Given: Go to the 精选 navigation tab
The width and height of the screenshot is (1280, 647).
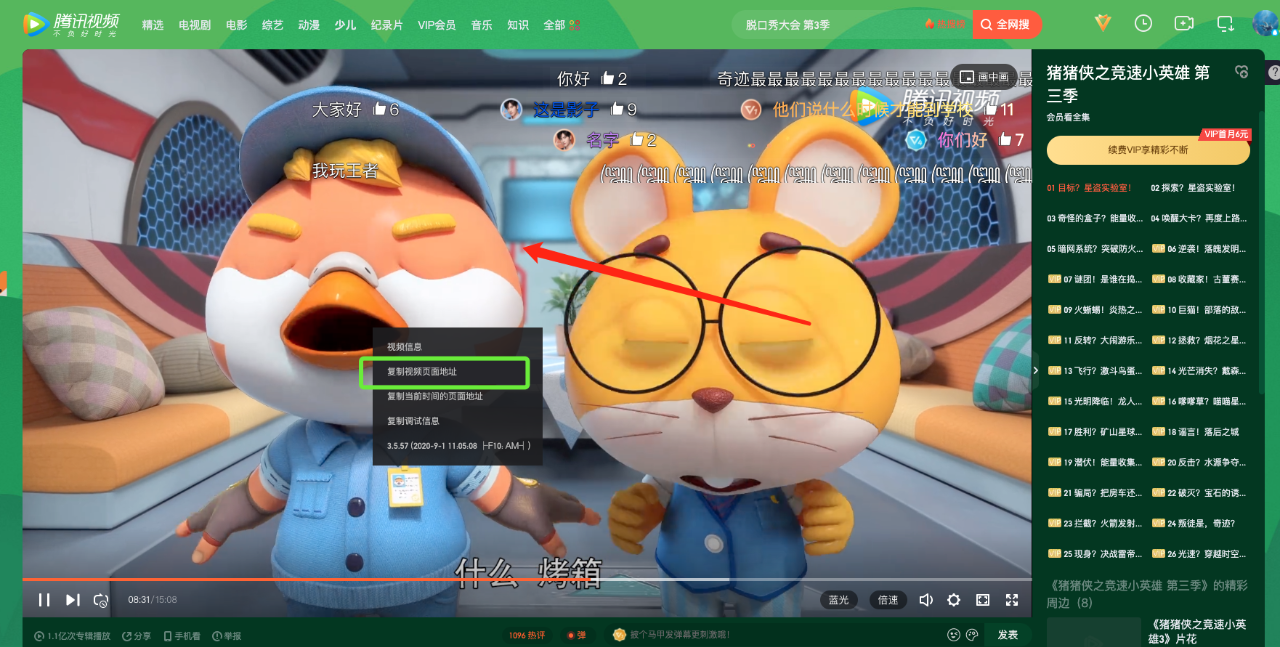Looking at the screenshot, I should [x=153, y=25].
